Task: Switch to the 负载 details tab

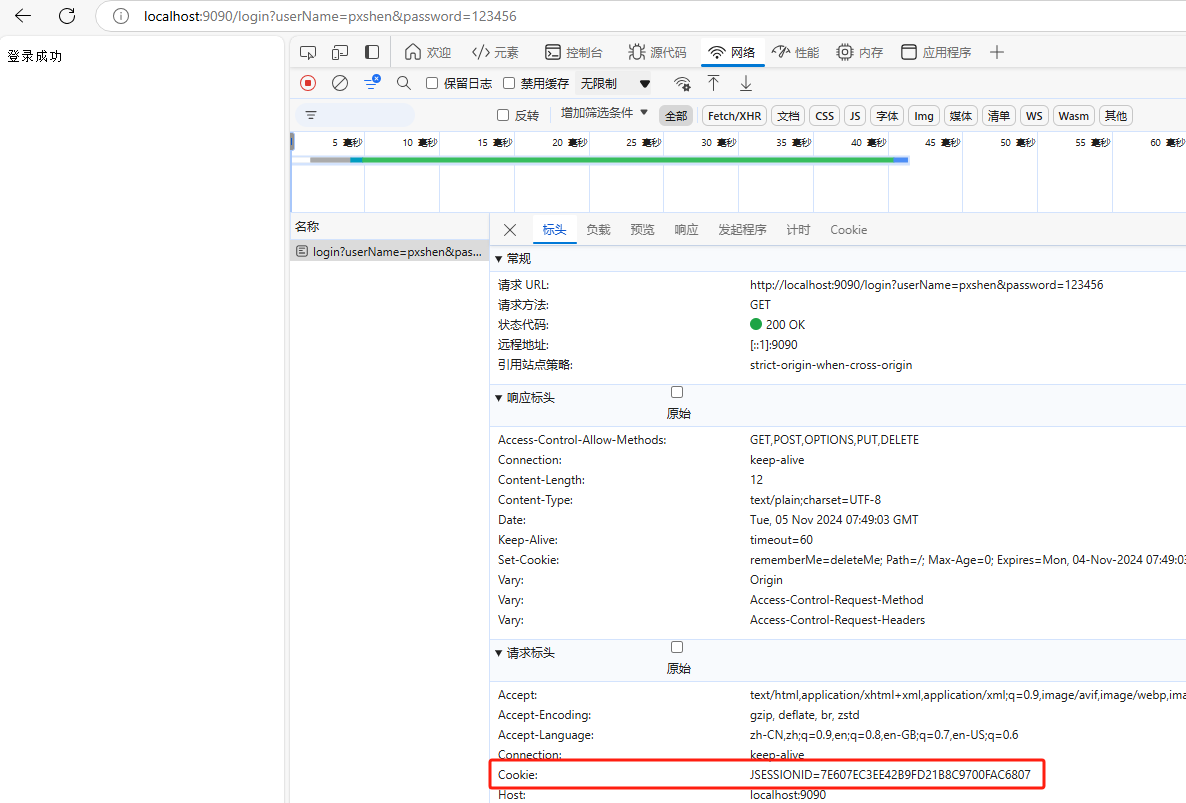Action: click(x=598, y=230)
